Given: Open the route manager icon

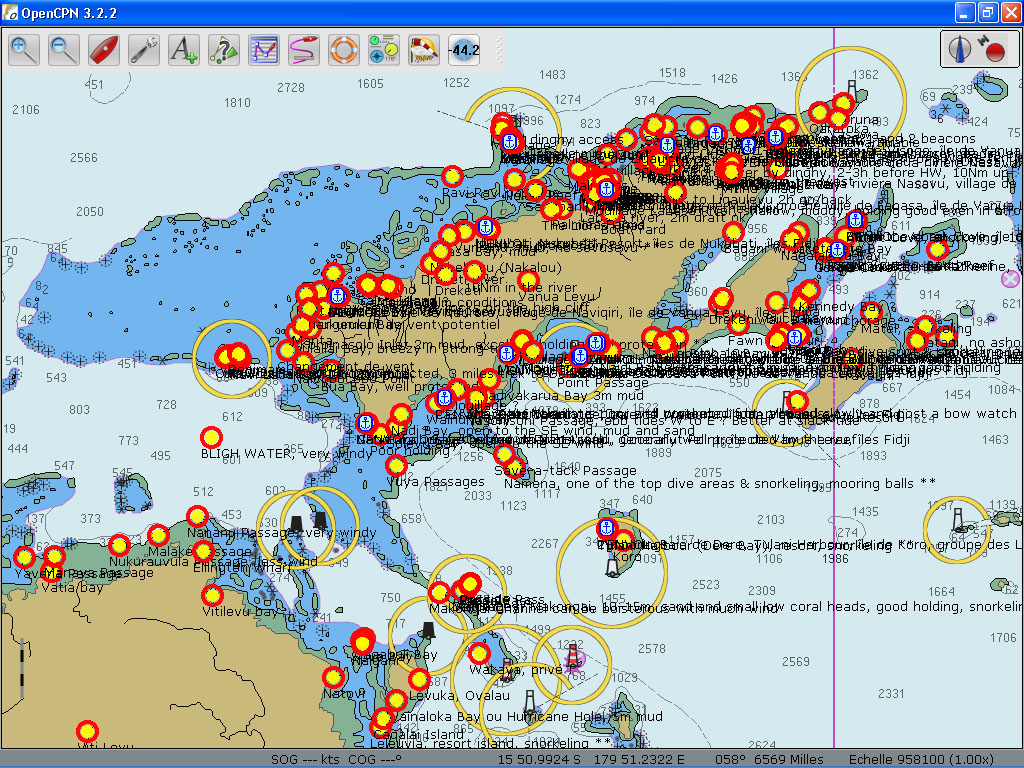Looking at the screenshot, I should pos(264,50).
